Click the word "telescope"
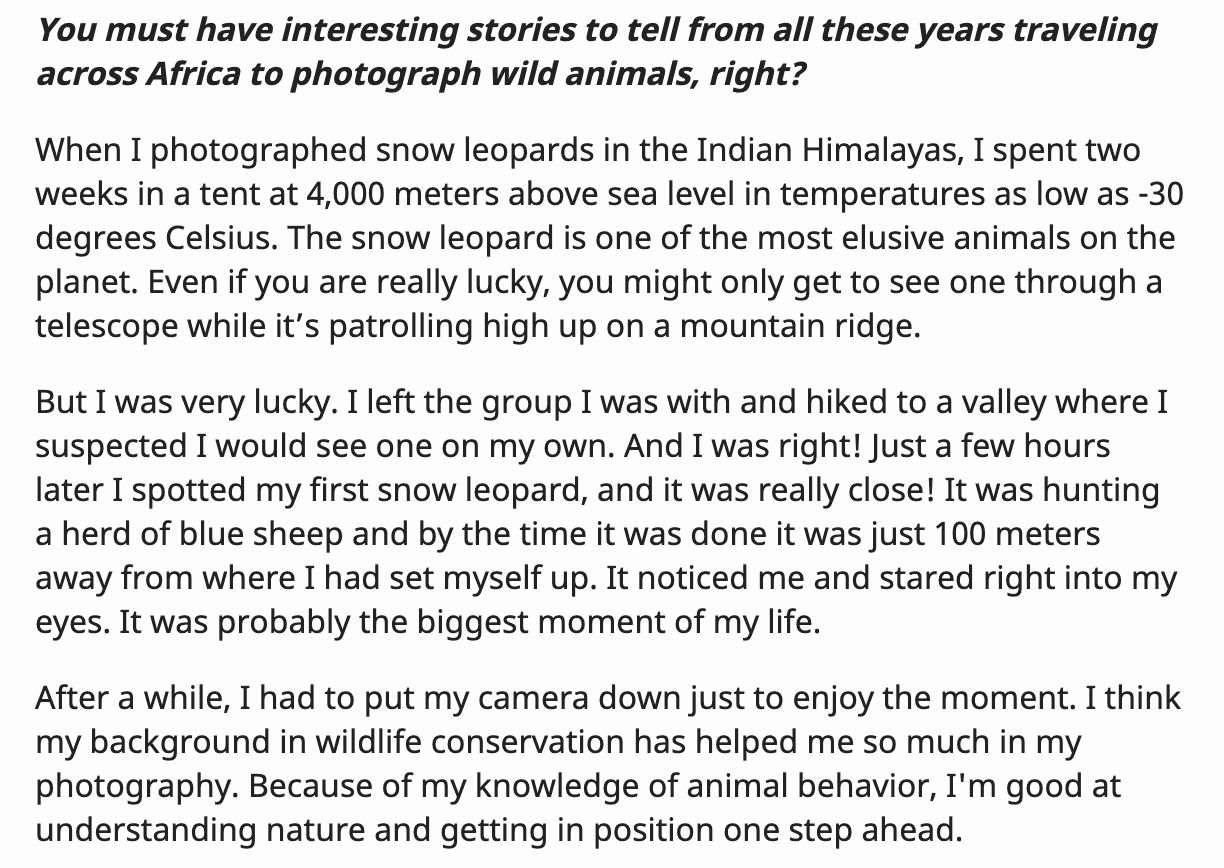Image resolution: width=1224 pixels, height=868 pixels. tap(104, 327)
